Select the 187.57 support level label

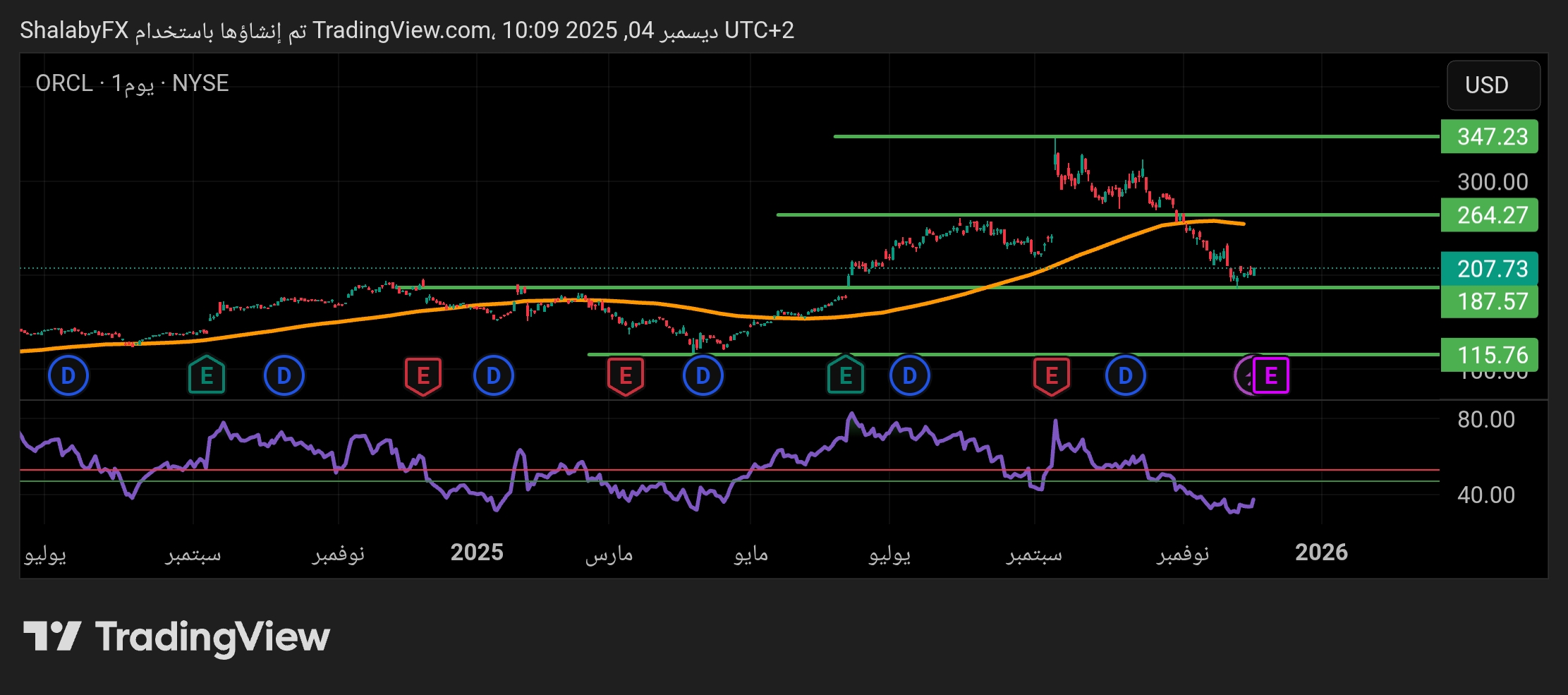(1490, 302)
